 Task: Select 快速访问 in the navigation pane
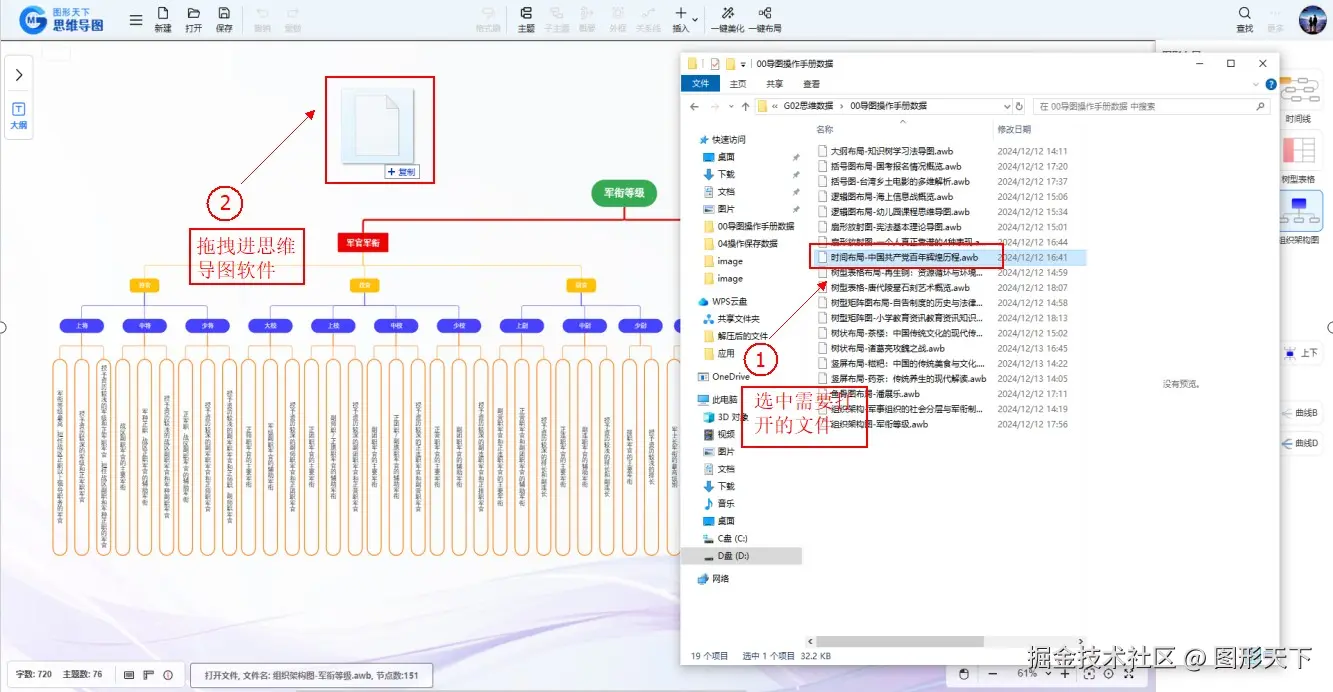(728, 140)
